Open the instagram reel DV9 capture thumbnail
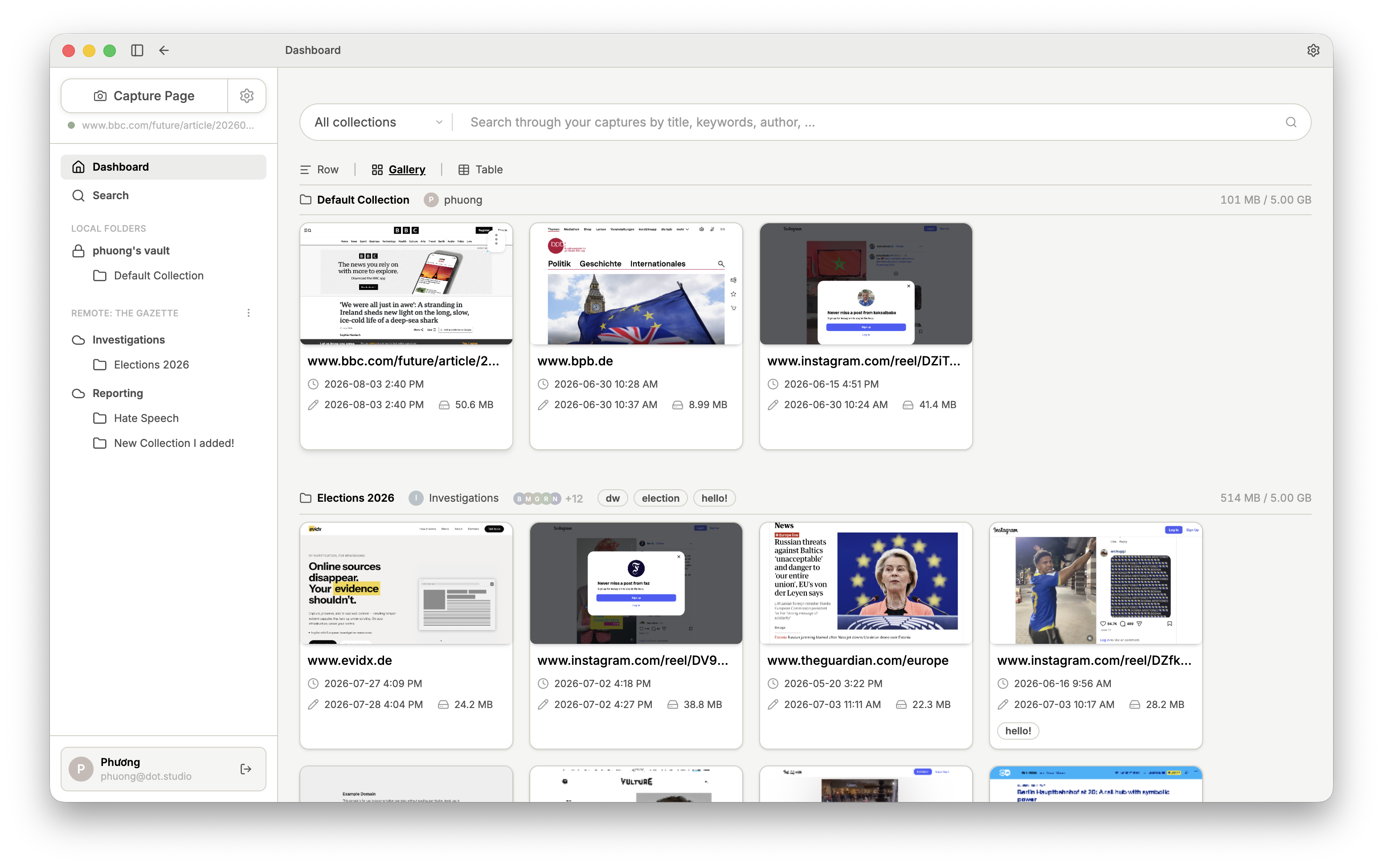This screenshot has width=1383, height=868. coord(636,583)
